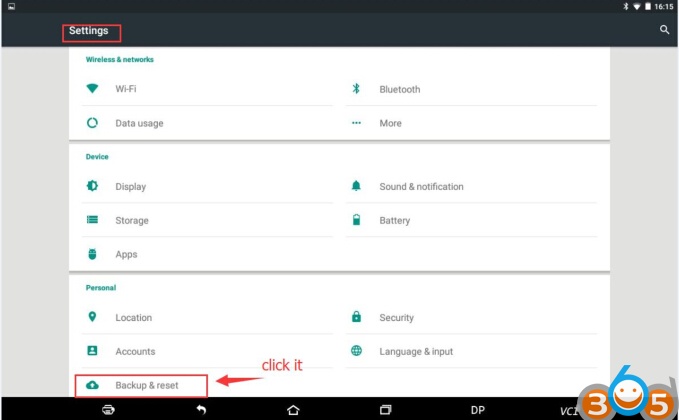The width and height of the screenshot is (679, 420).
Task: Open Bluetooth settings
Action: coord(471,89)
